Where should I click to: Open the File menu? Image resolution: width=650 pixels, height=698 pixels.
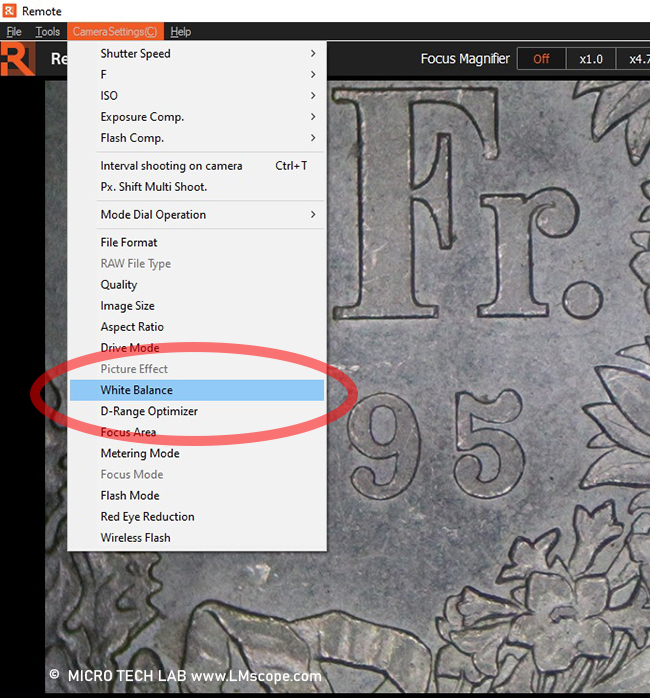point(14,32)
